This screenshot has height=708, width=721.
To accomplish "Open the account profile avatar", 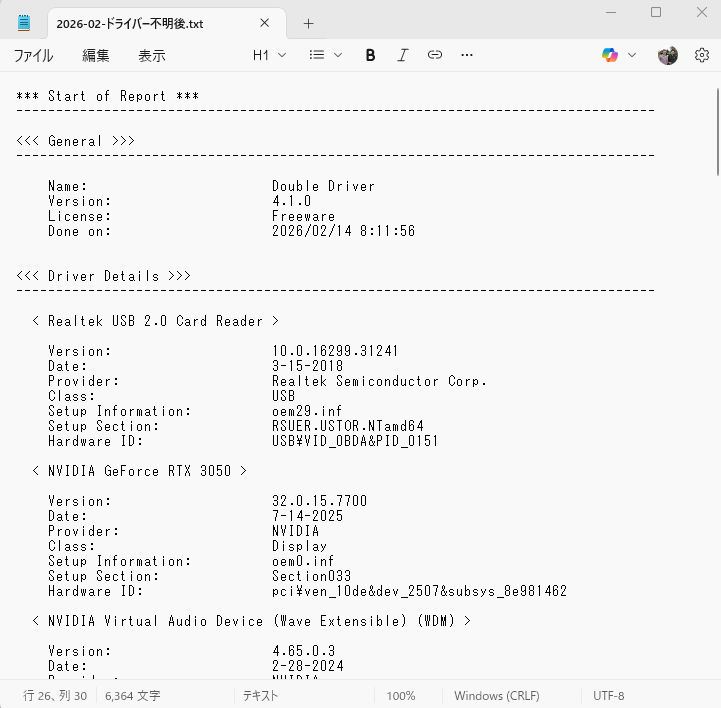I will [668, 56].
